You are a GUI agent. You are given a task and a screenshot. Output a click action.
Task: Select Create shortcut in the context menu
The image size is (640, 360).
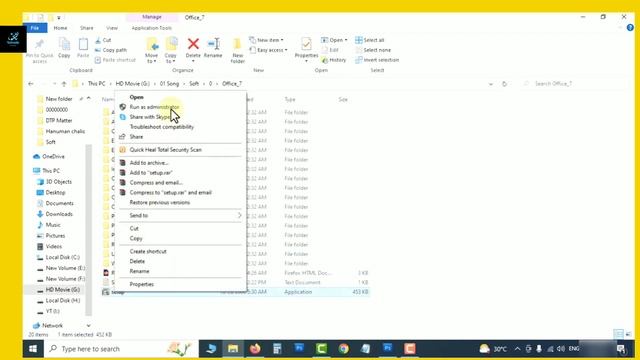148,251
